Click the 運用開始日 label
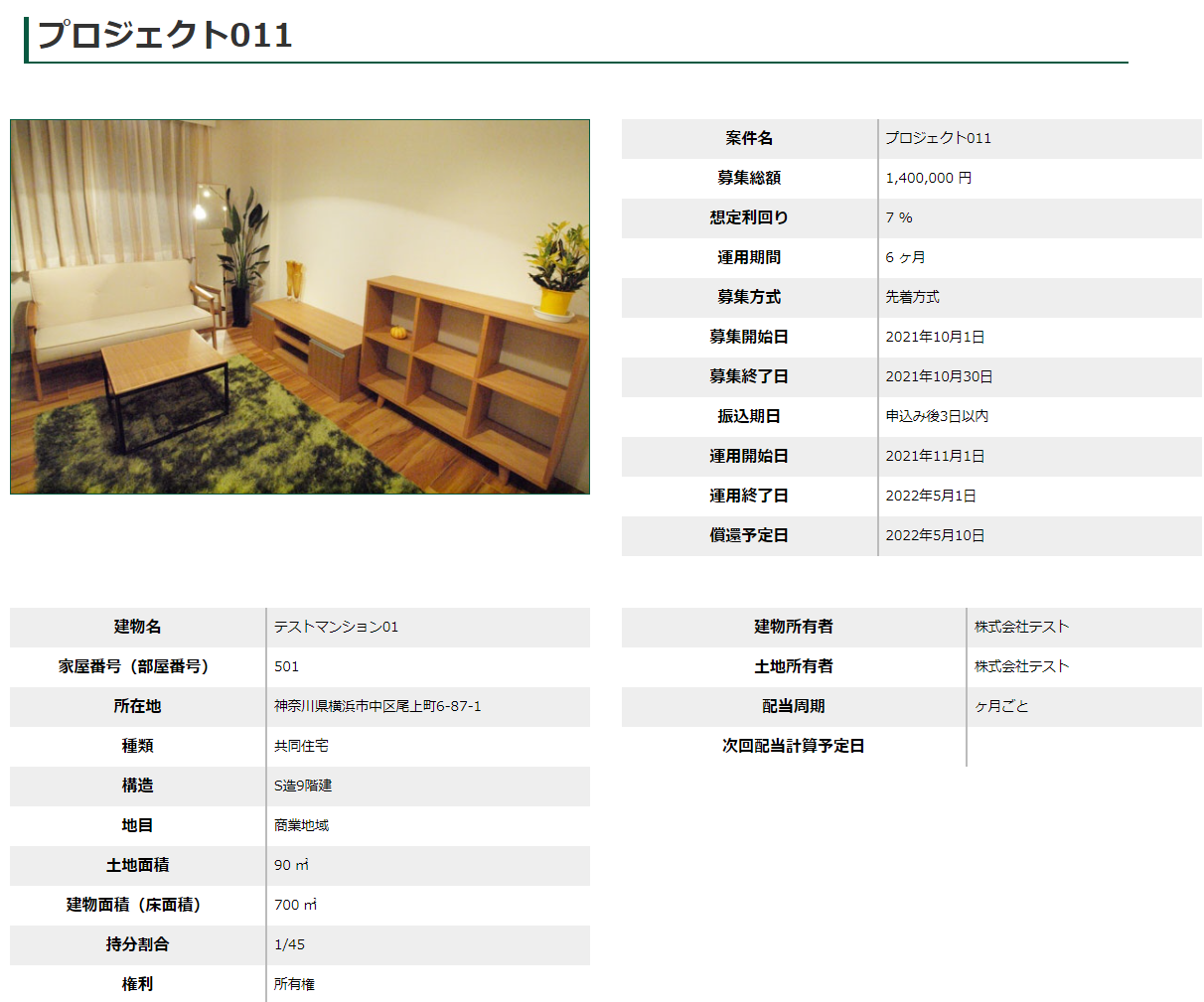The width and height of the screenshot is (1204, 1002). [x=749, y=456]
